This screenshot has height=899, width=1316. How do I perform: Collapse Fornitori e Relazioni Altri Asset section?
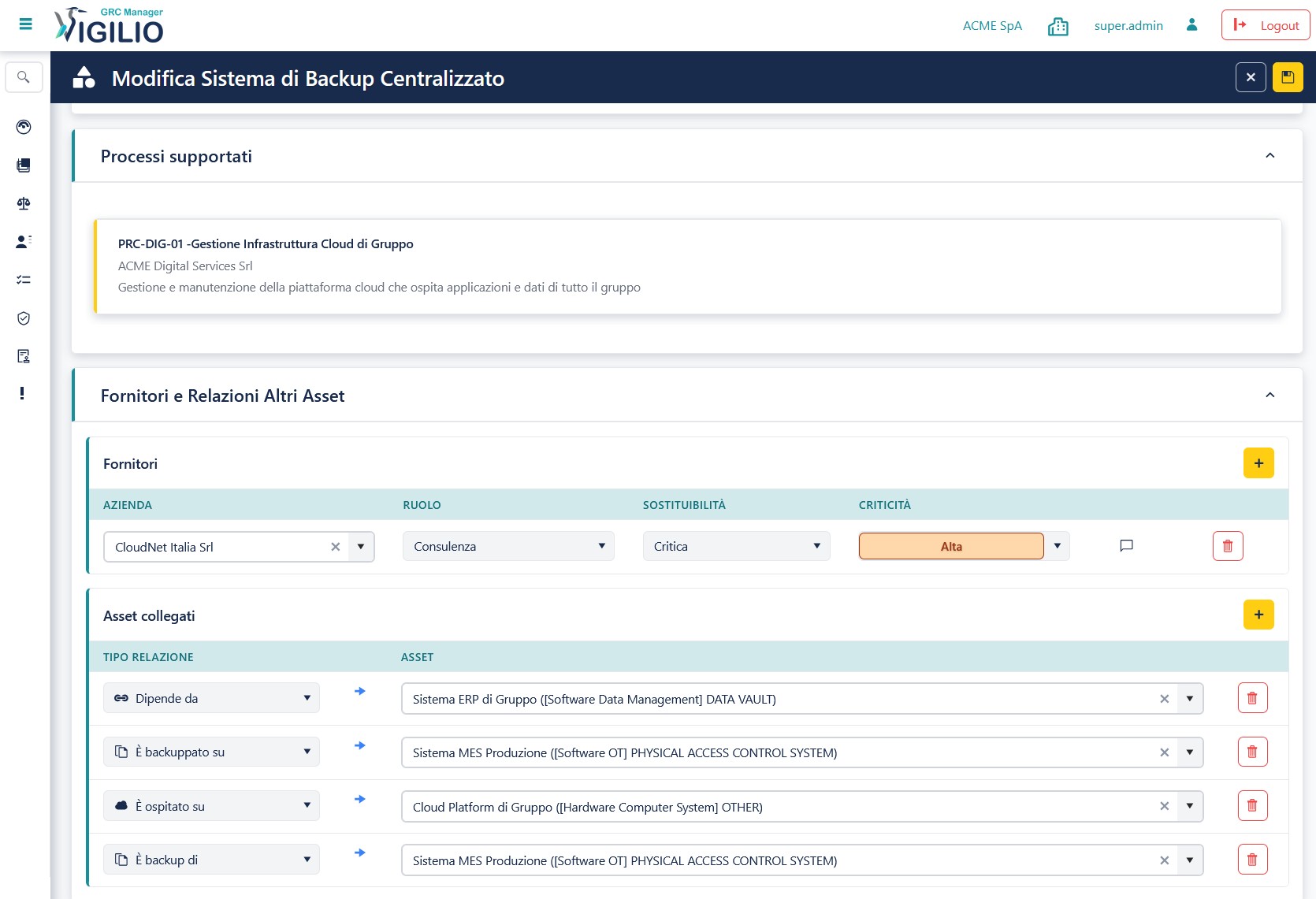coord(1270,396)
